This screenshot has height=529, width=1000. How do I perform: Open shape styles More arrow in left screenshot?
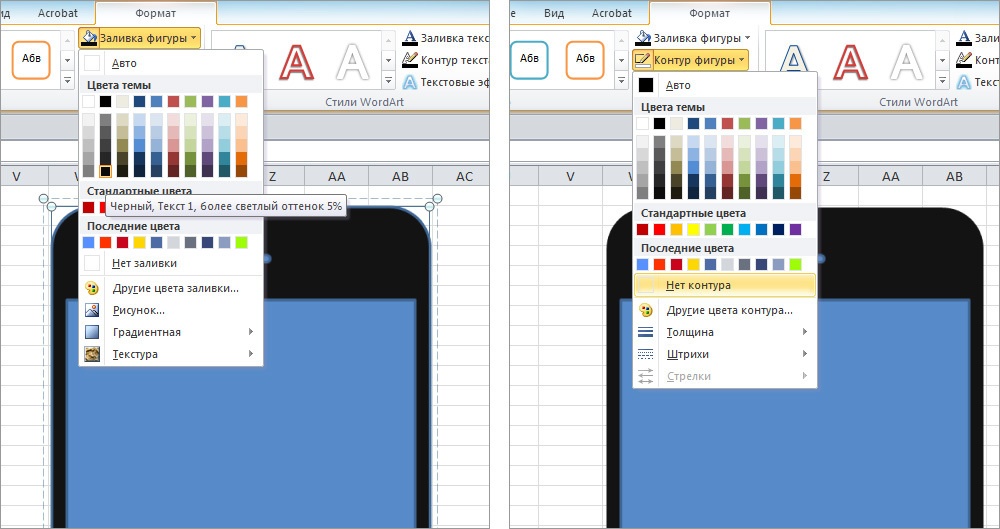click(x=67, y=81)
